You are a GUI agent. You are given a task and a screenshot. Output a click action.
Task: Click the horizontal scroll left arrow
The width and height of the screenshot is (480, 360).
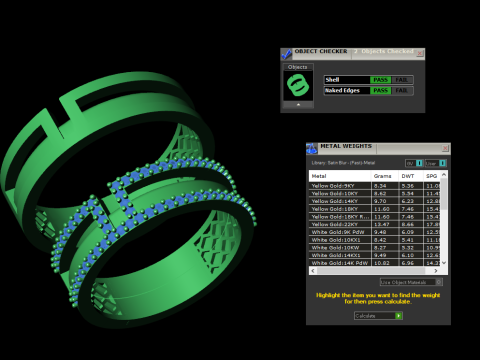313,271
